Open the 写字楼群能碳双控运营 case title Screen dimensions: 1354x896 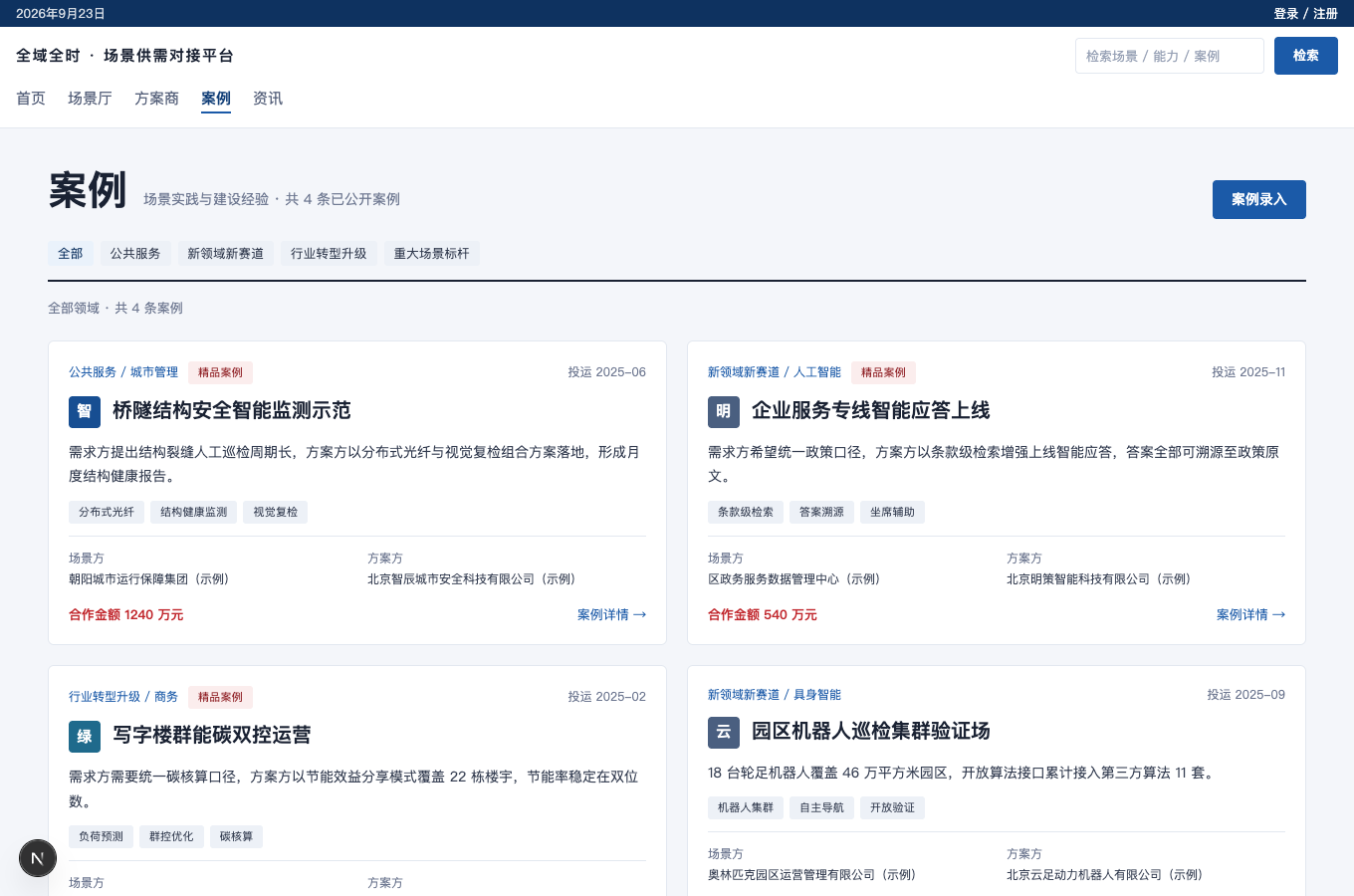tap(212, 736)
